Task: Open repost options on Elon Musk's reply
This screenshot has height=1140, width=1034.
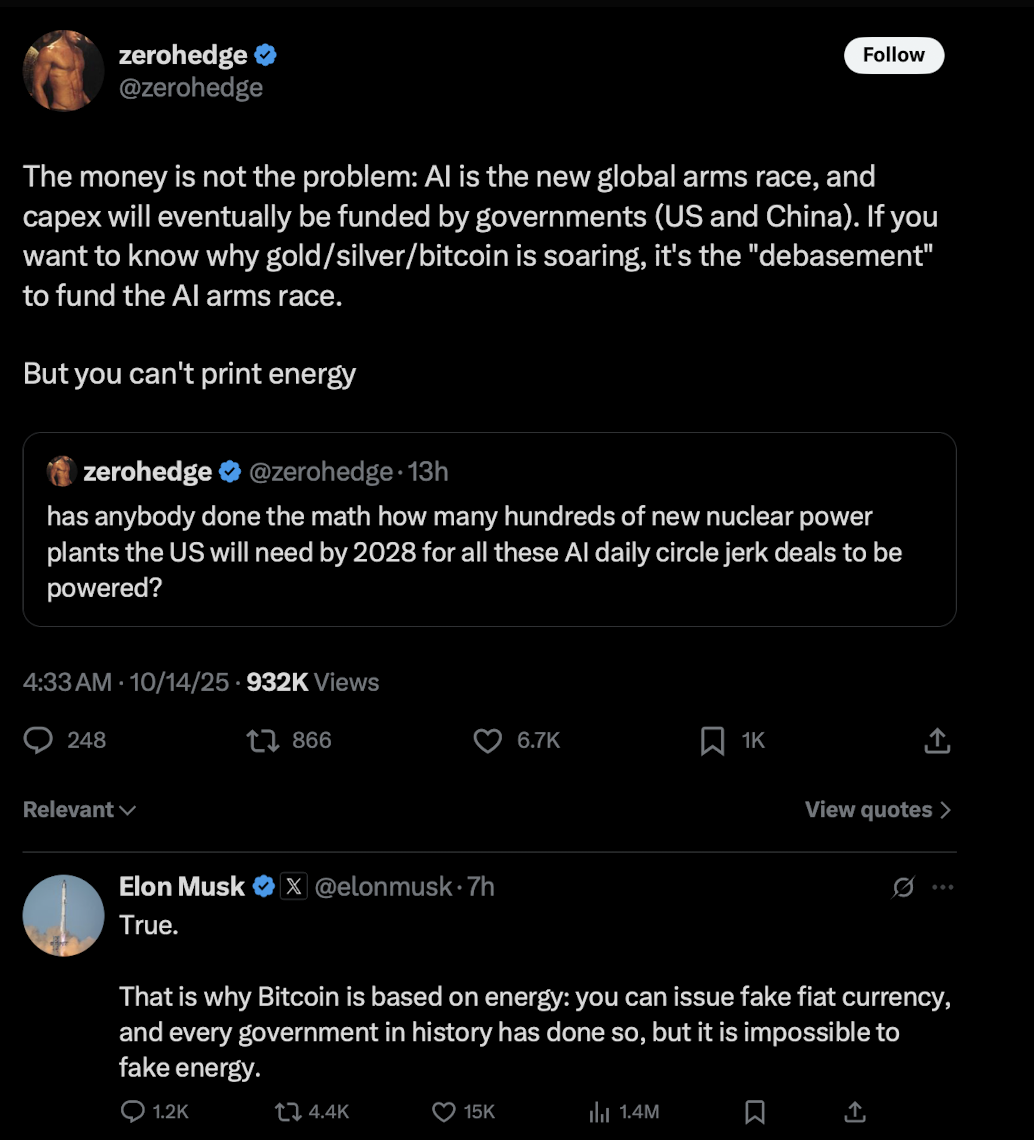Action: pos(288,1111)
